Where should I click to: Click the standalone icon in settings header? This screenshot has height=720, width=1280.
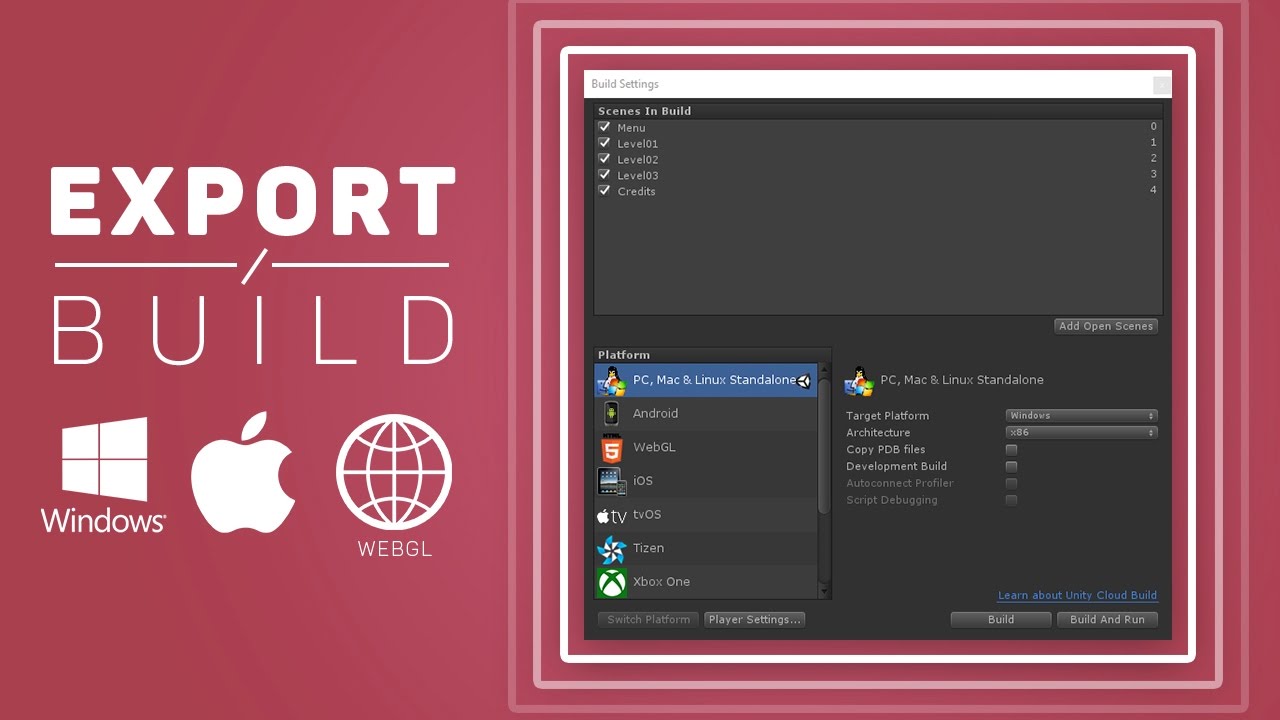859,381
